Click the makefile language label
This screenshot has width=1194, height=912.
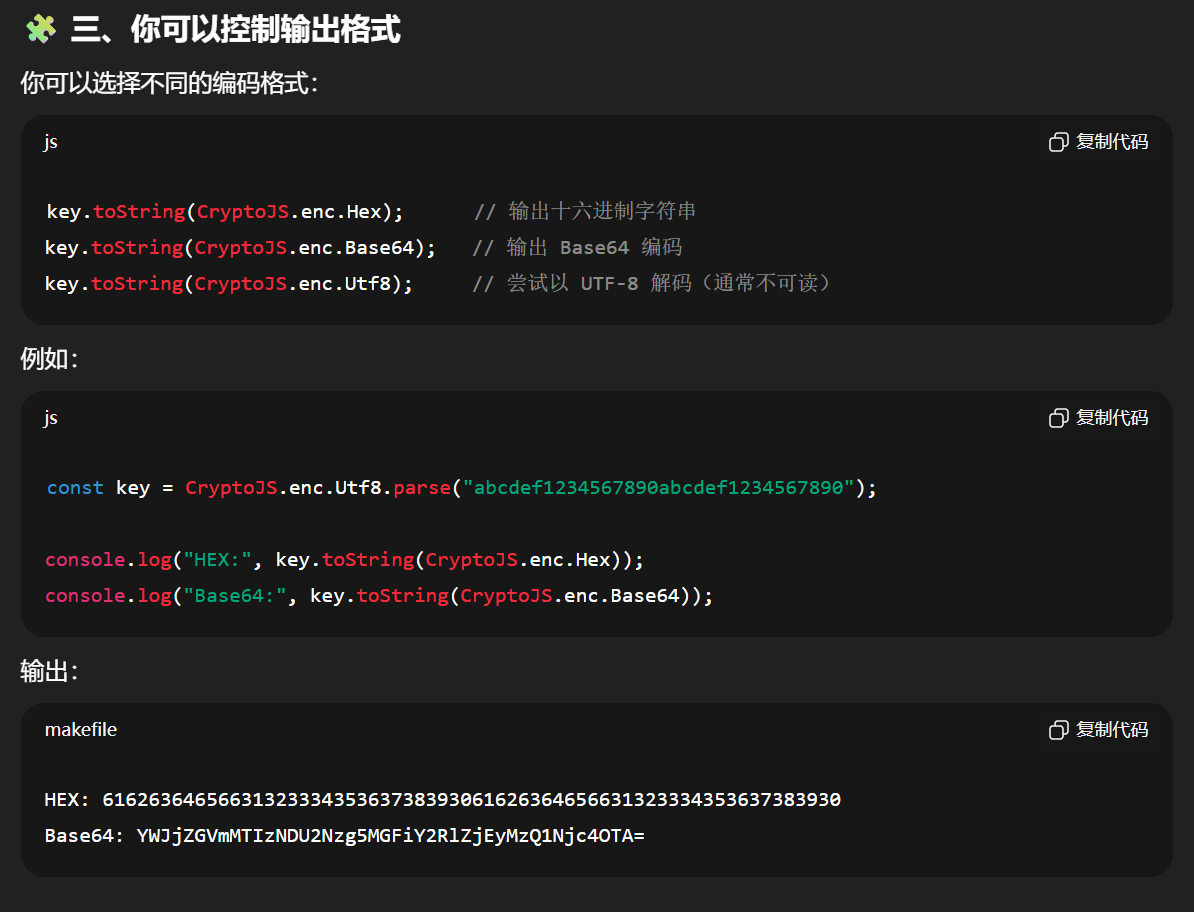pos(81,730)
